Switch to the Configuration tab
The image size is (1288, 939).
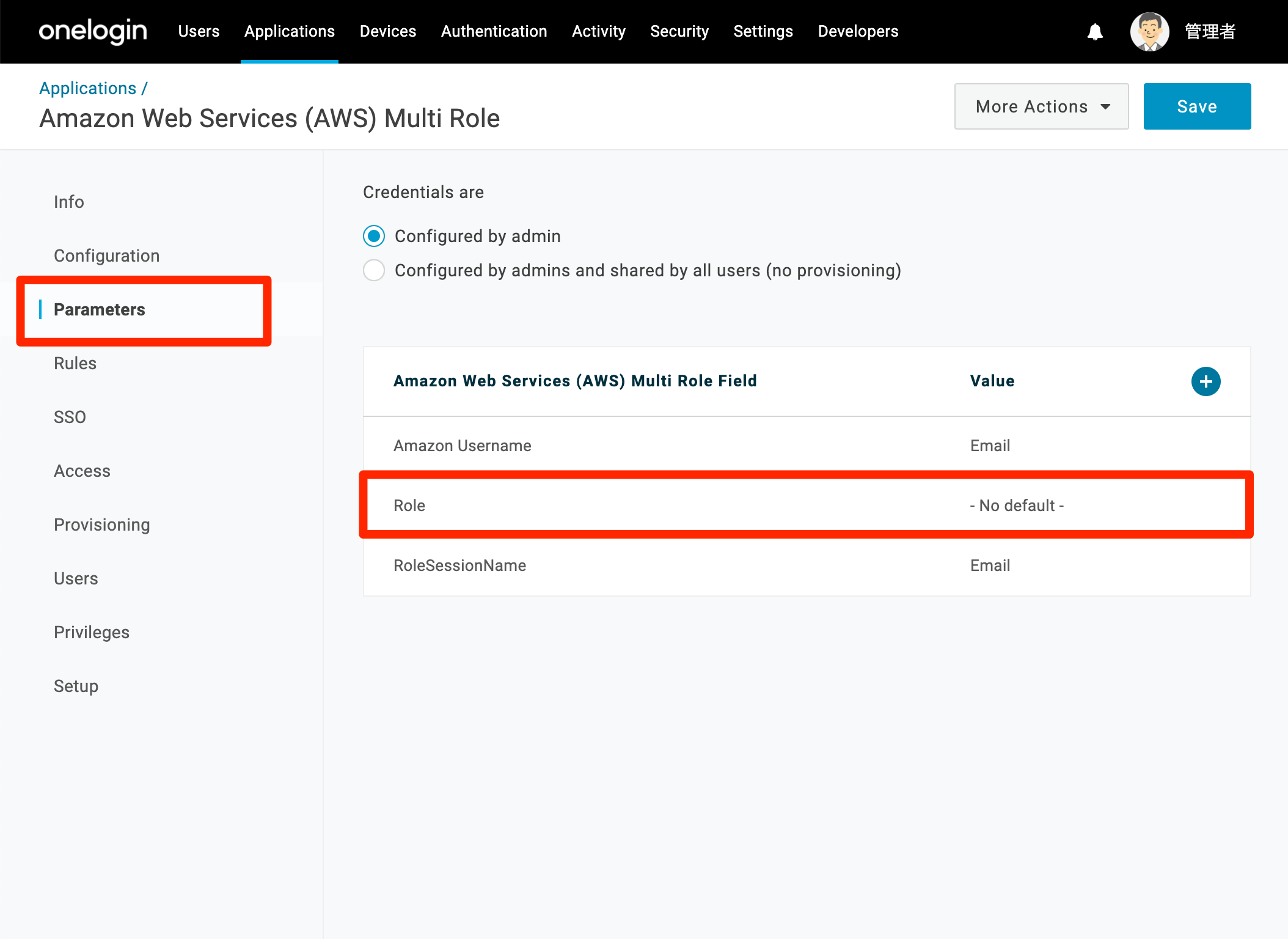tap(107, 256)
